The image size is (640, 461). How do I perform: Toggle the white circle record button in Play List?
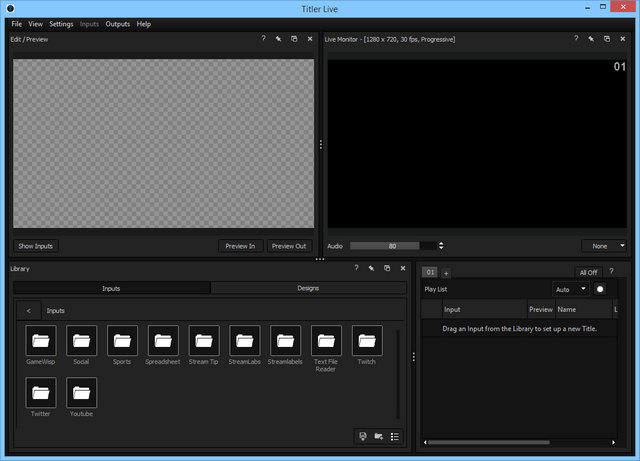point(600,289)
